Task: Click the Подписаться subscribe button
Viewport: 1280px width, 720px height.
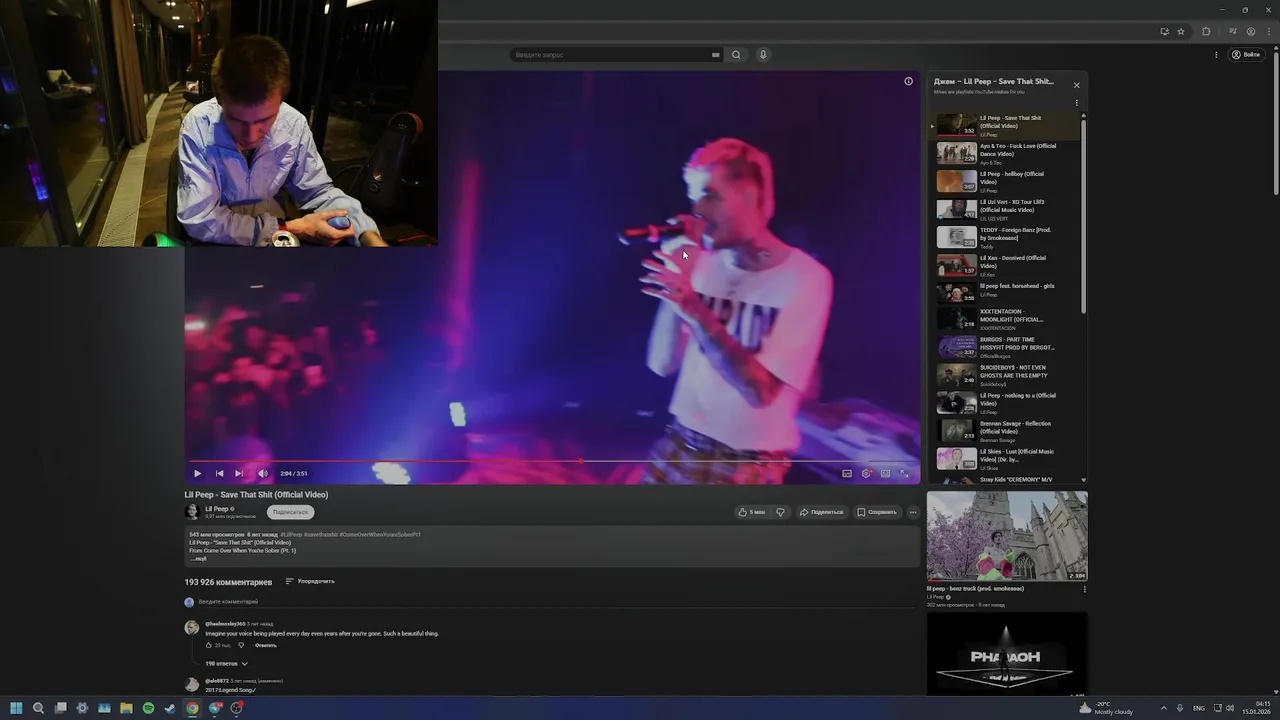Action: tap(290, 512)
